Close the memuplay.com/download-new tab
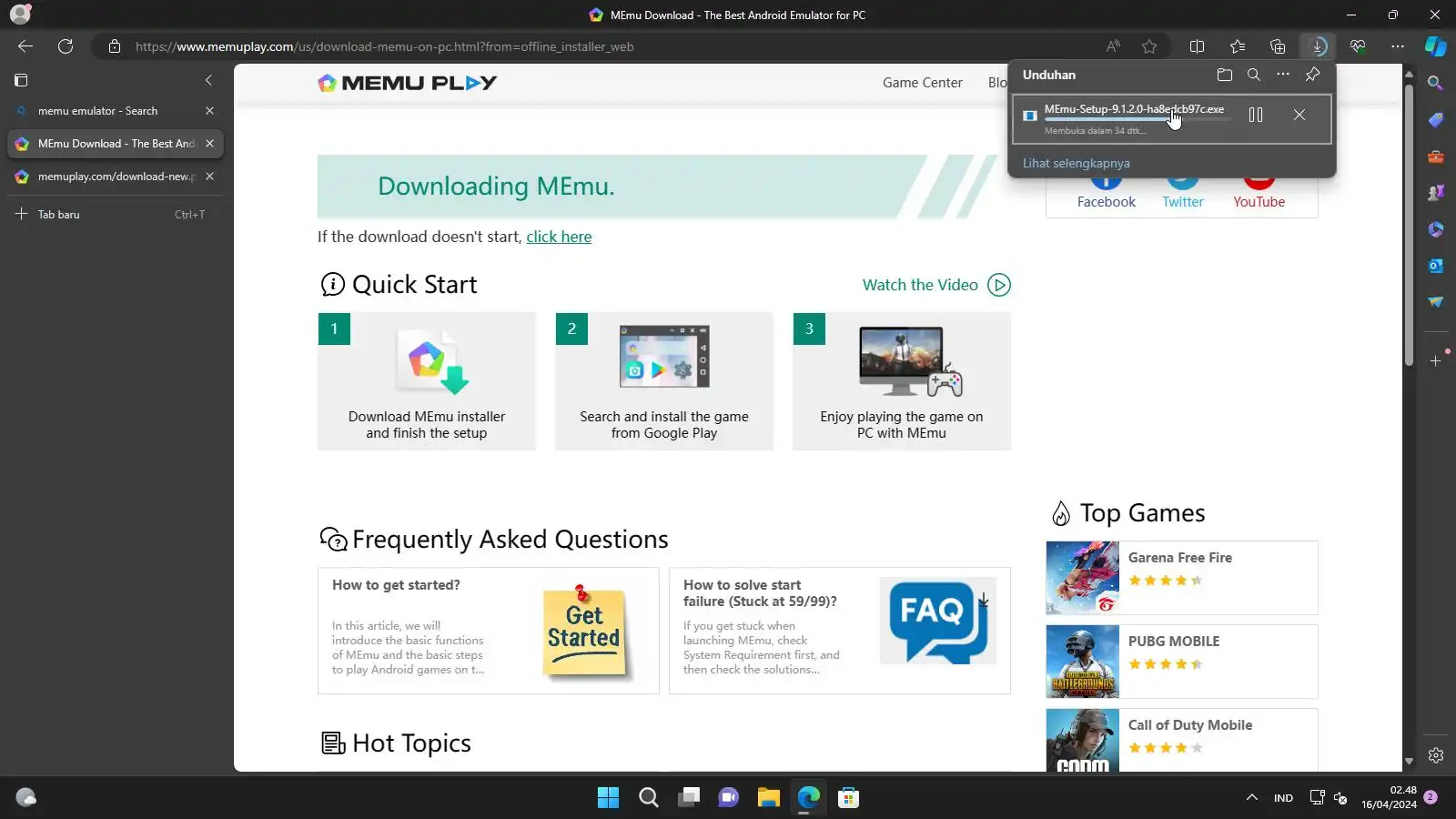1456x819 pixels. [x=209, y=177]
